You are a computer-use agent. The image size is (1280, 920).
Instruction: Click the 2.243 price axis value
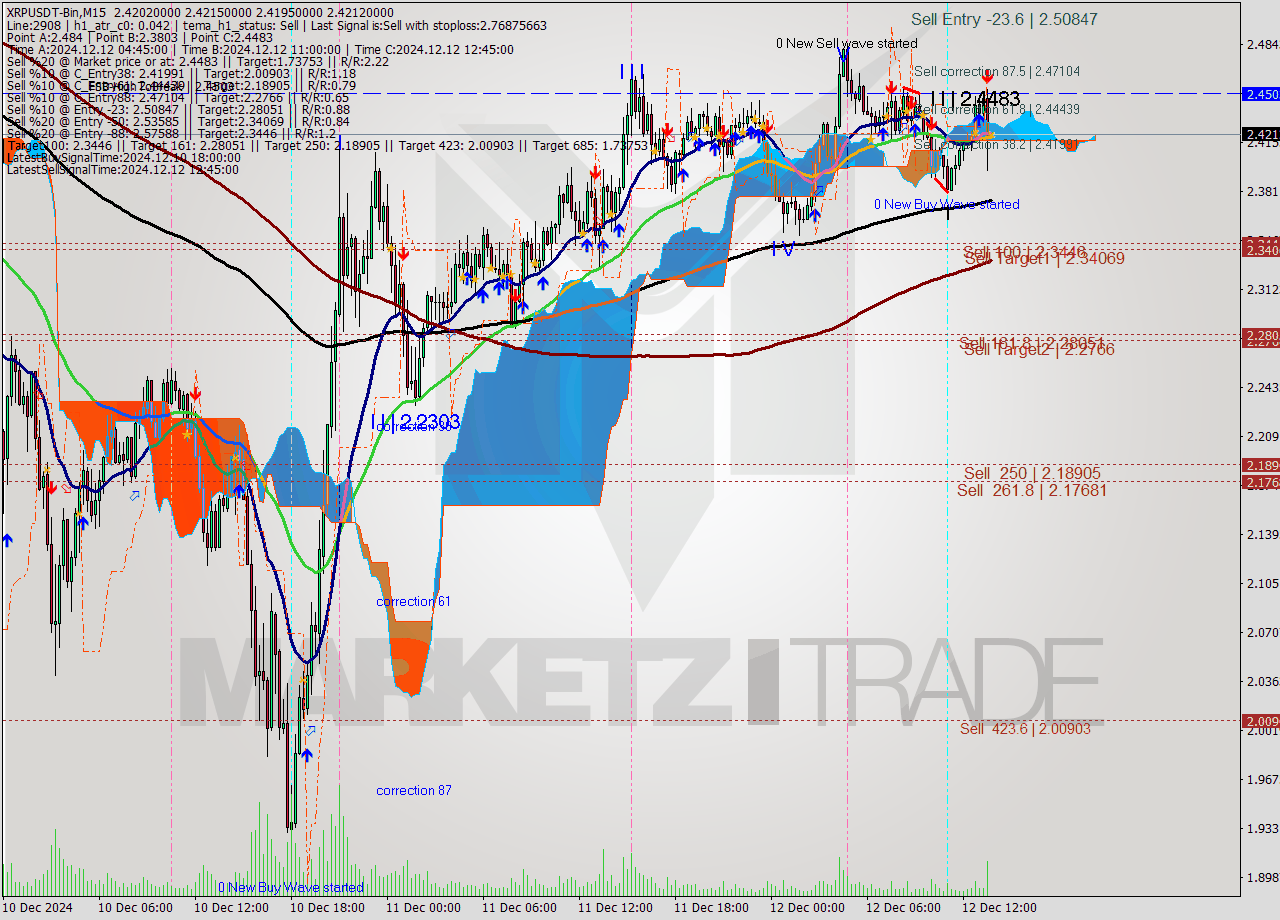coord(1261,387)
